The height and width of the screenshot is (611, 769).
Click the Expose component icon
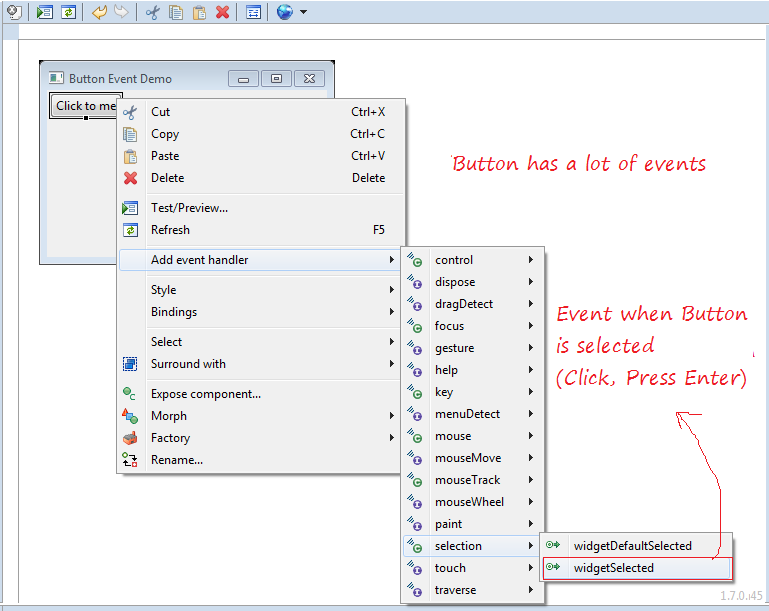click(130, 394)
